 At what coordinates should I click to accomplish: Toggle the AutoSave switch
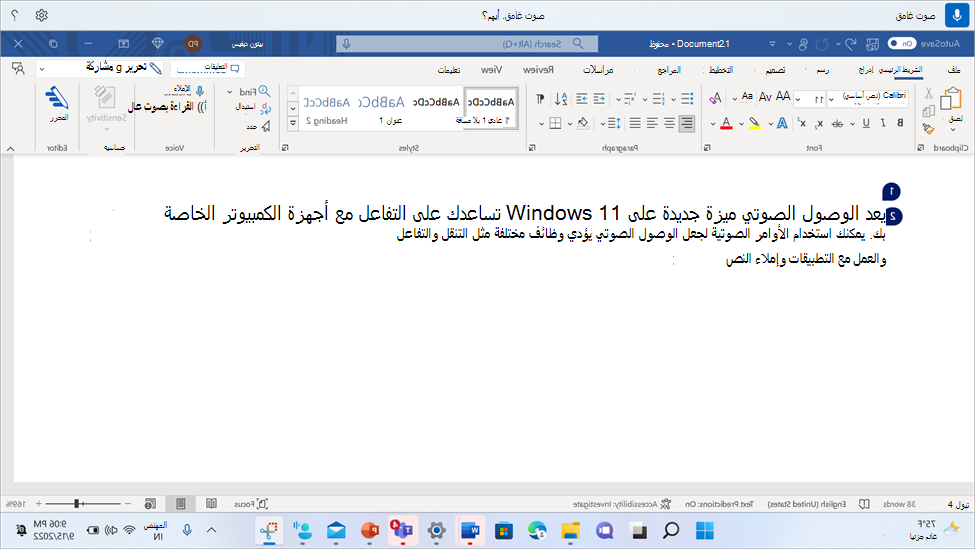(902, 44)
